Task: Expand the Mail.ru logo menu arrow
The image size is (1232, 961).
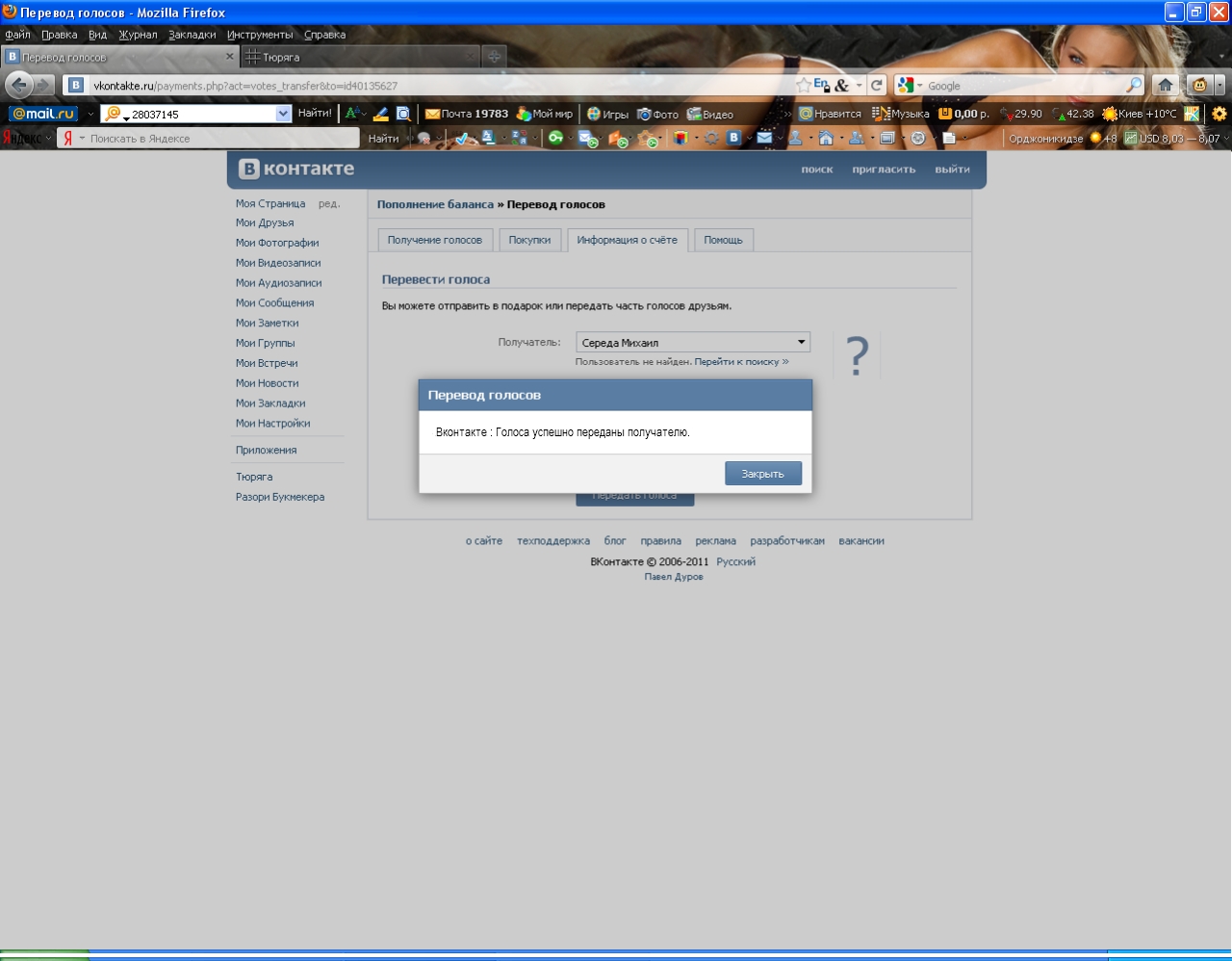Action: [90, 114]
